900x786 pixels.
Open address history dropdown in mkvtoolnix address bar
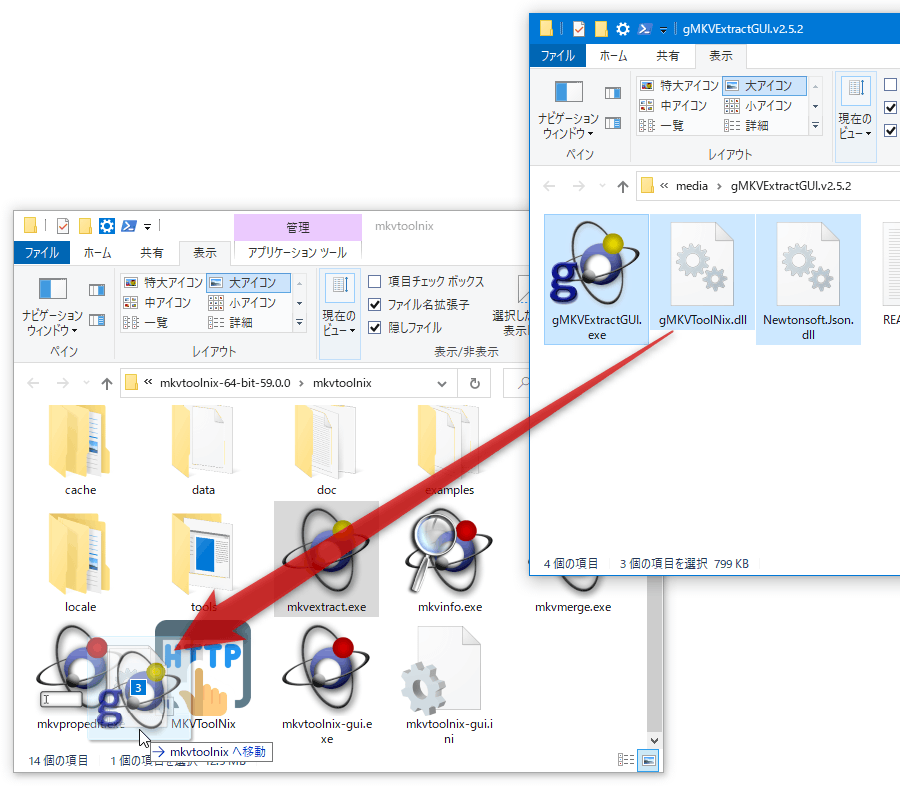(441, 384)
